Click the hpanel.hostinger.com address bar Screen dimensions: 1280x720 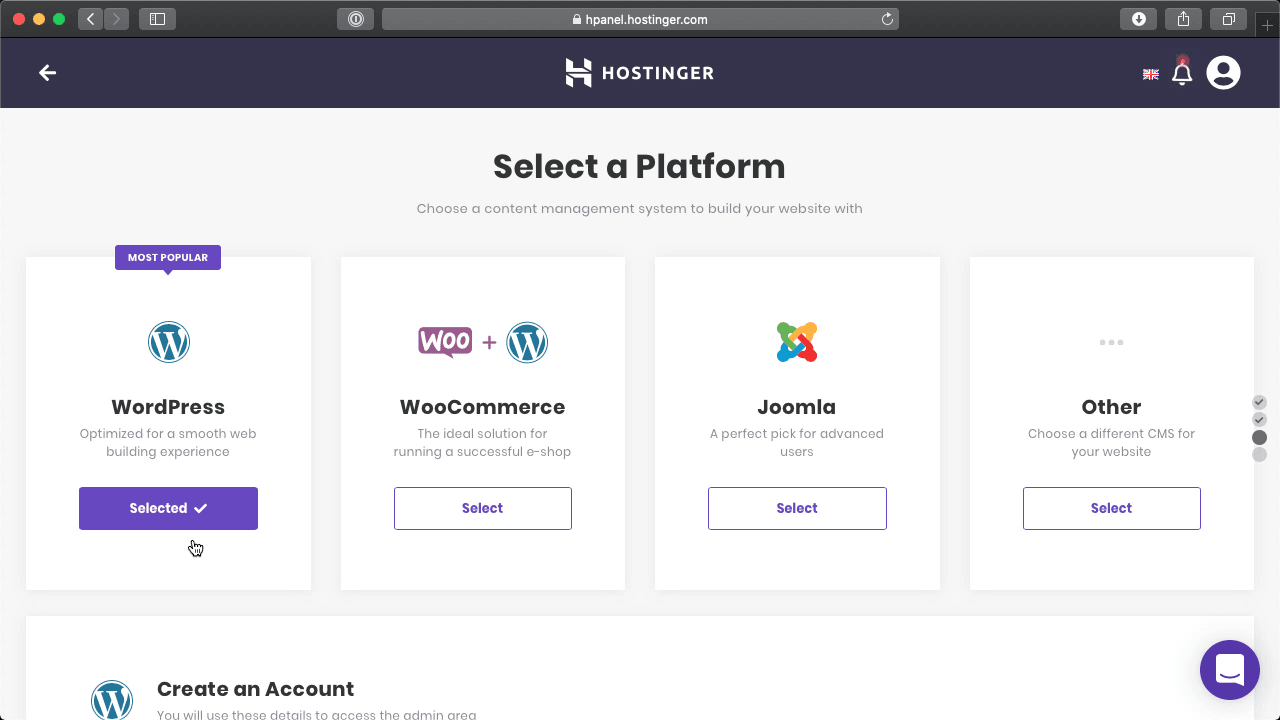pyautogui.click(x=640, y=19)
